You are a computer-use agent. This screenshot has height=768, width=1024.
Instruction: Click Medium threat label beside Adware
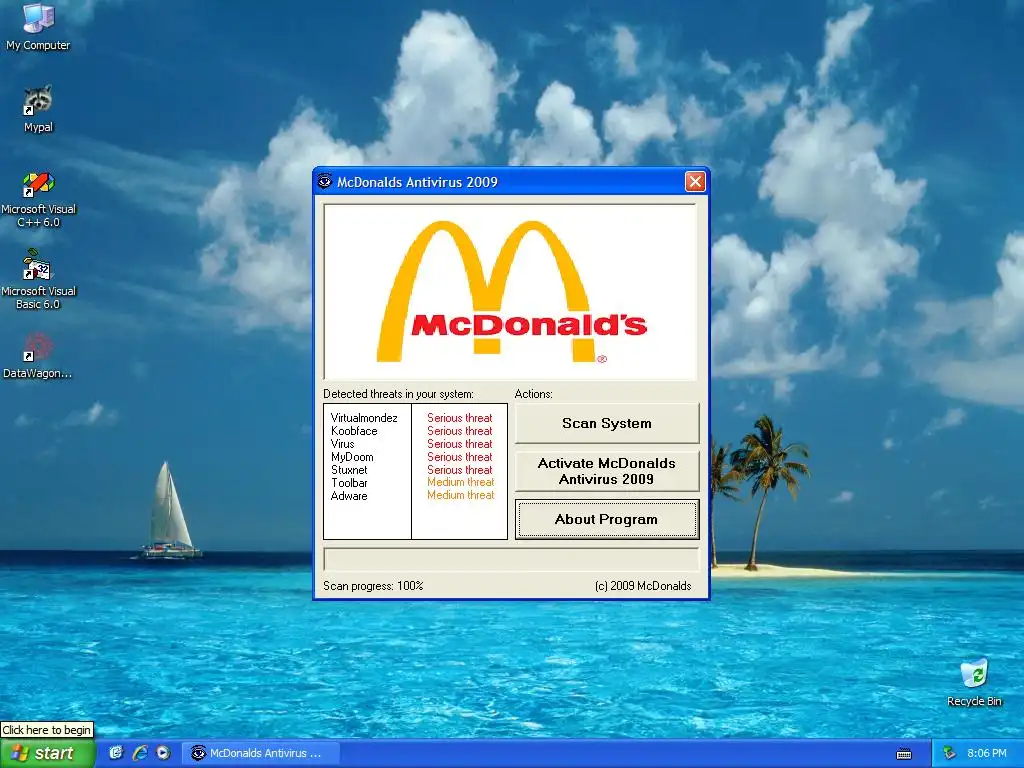click(x=461, y=496)
